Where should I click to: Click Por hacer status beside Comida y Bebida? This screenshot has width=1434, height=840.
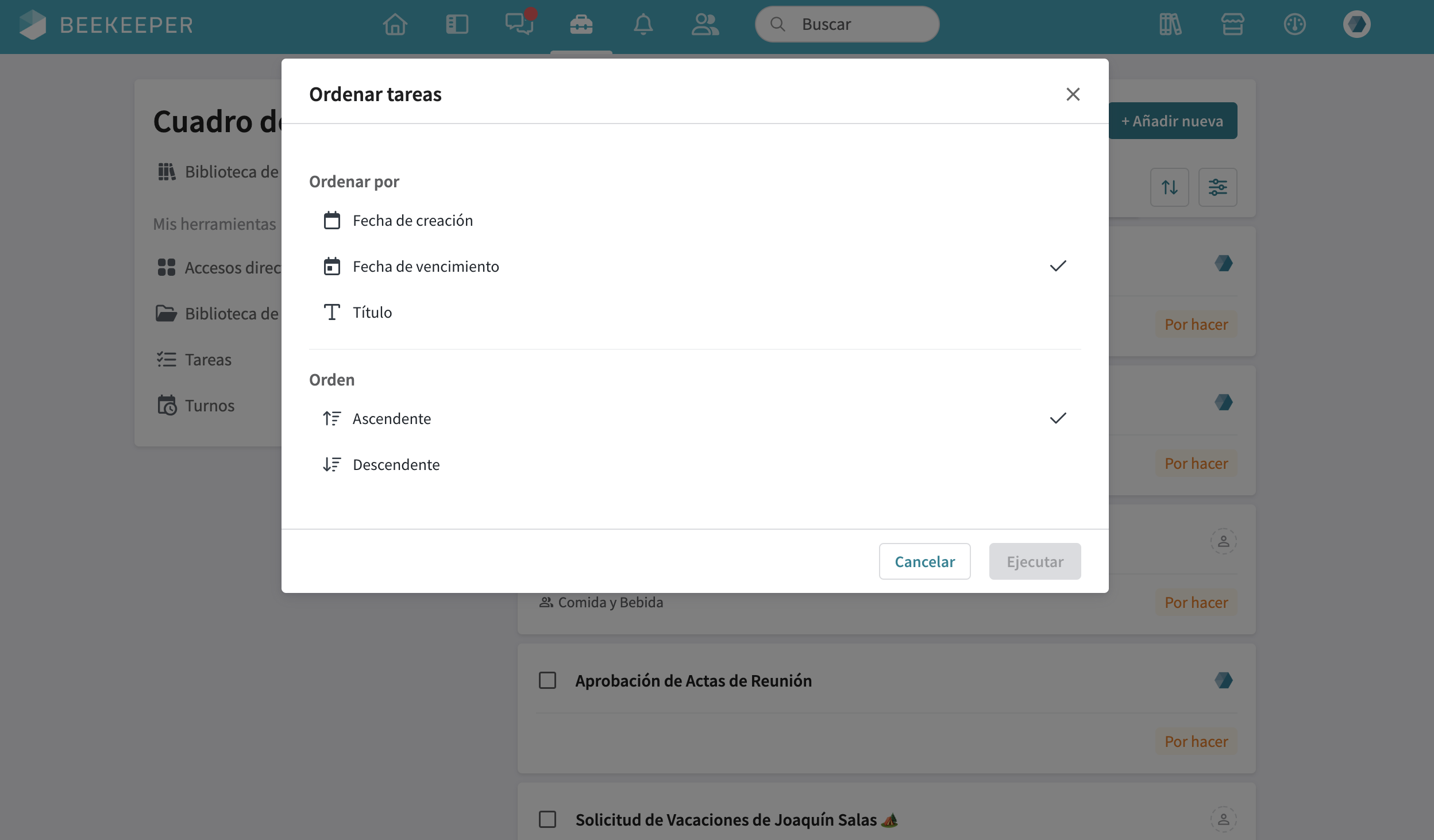click(1196, 603)
